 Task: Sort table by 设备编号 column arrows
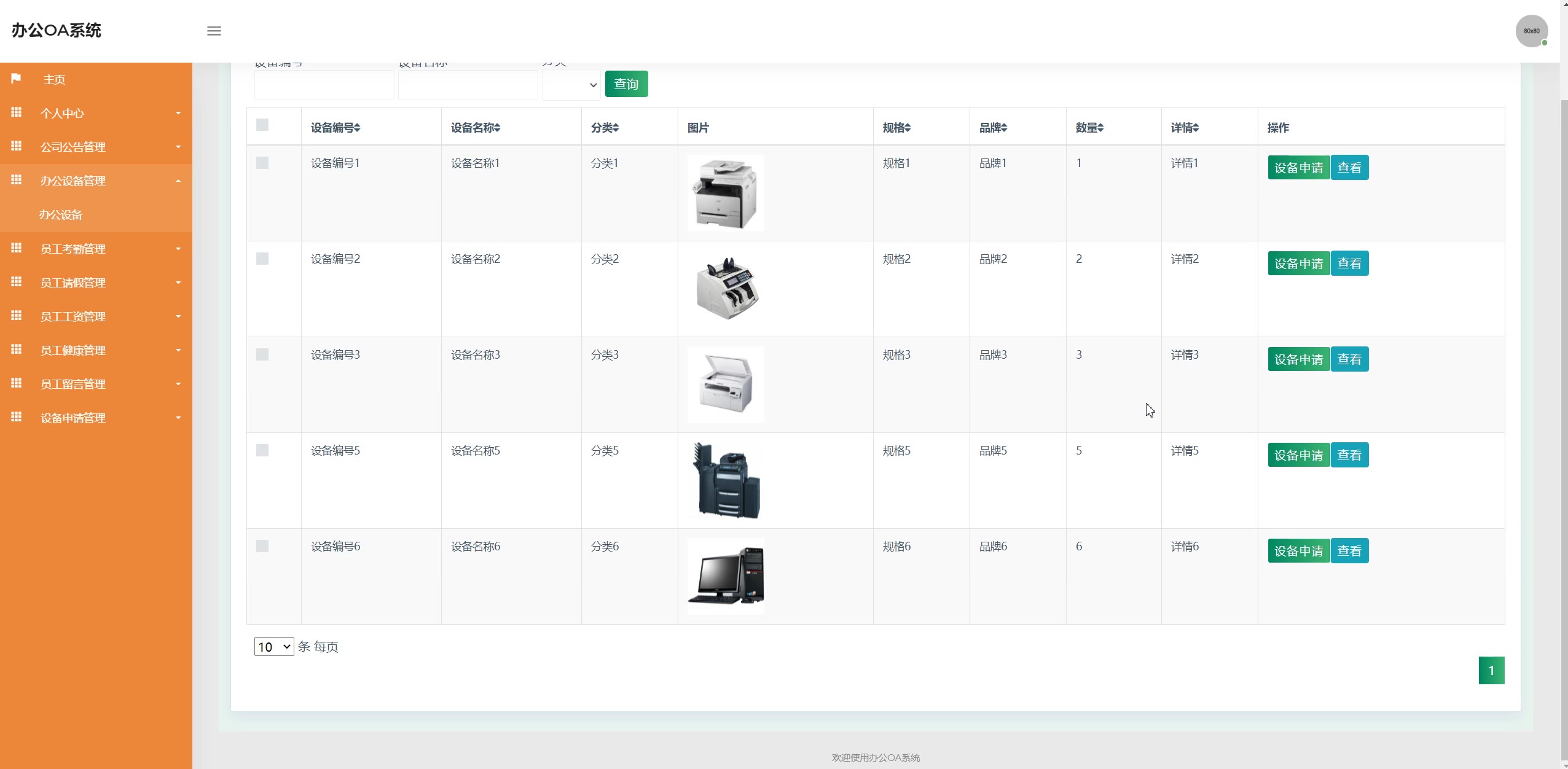357,128
